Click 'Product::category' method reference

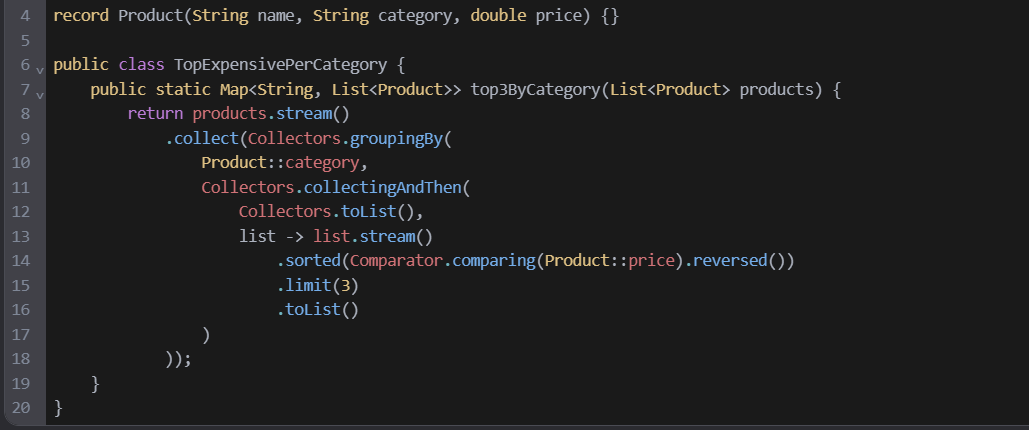pyautogui.click(x=280, y=163)
